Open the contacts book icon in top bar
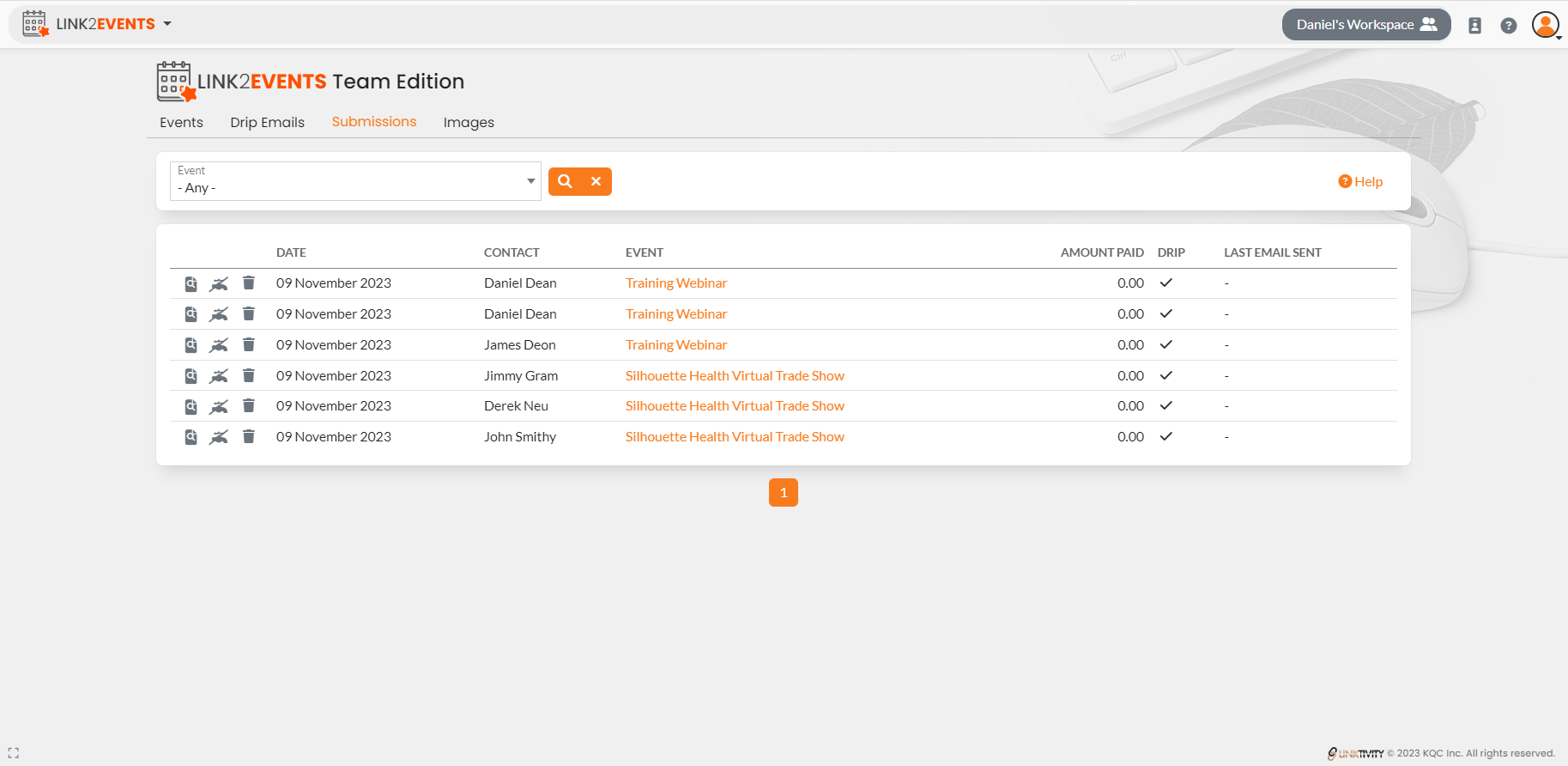 click(1474, 25)
